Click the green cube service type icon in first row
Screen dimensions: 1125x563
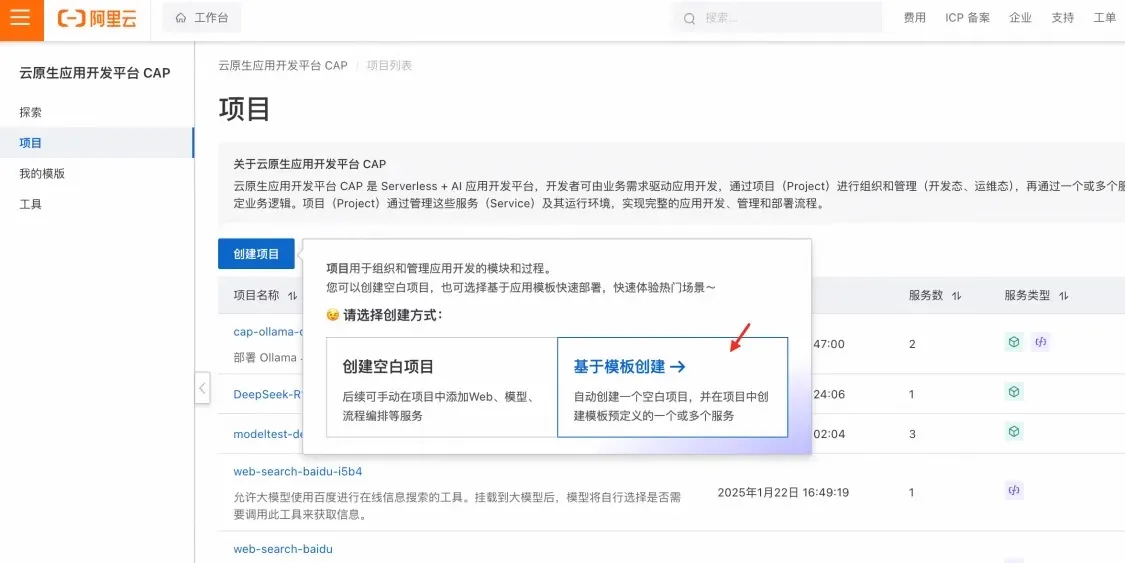point(1013,342)
